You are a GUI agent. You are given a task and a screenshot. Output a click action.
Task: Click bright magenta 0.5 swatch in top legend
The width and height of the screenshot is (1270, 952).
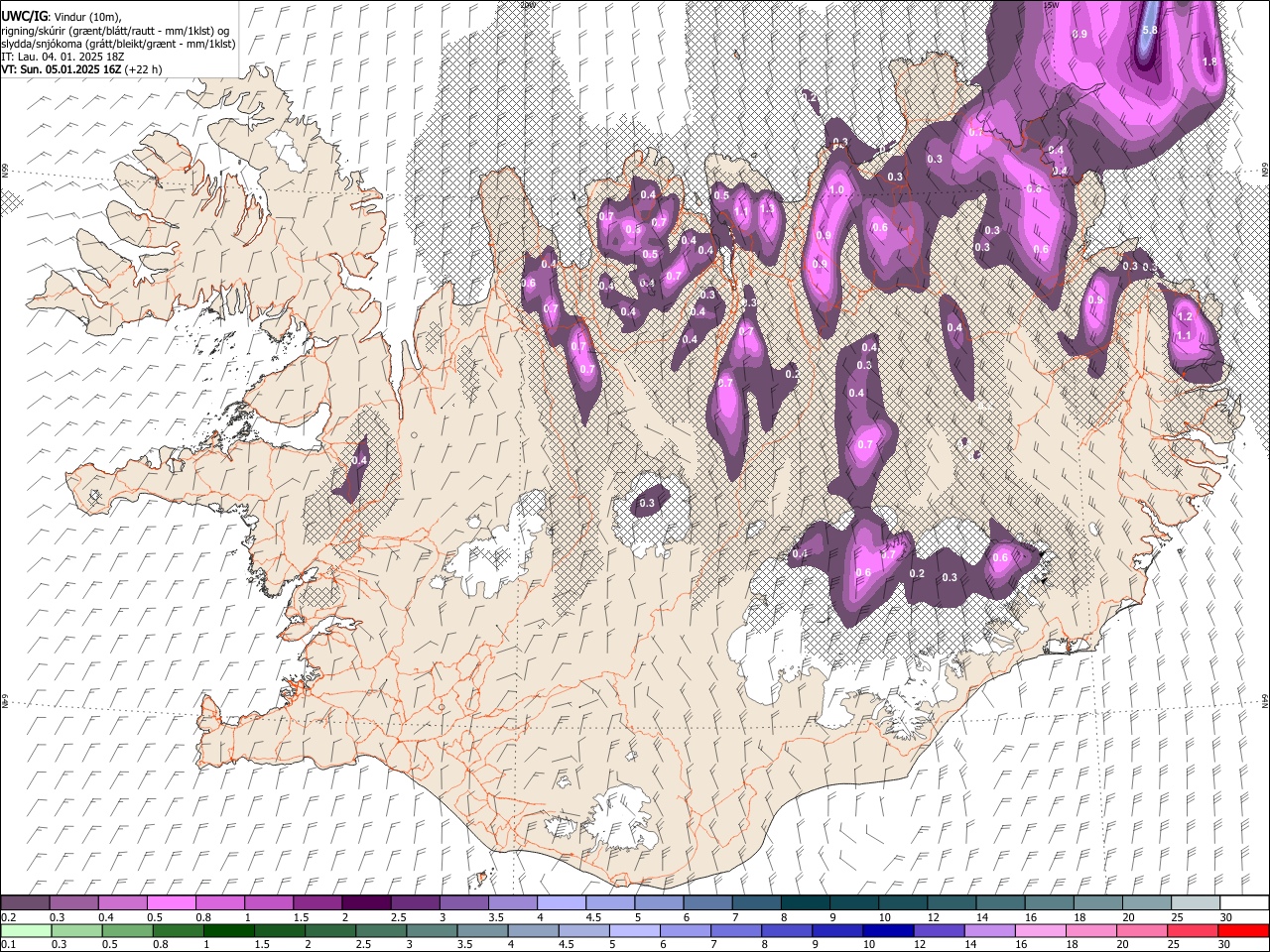[171, 903]
